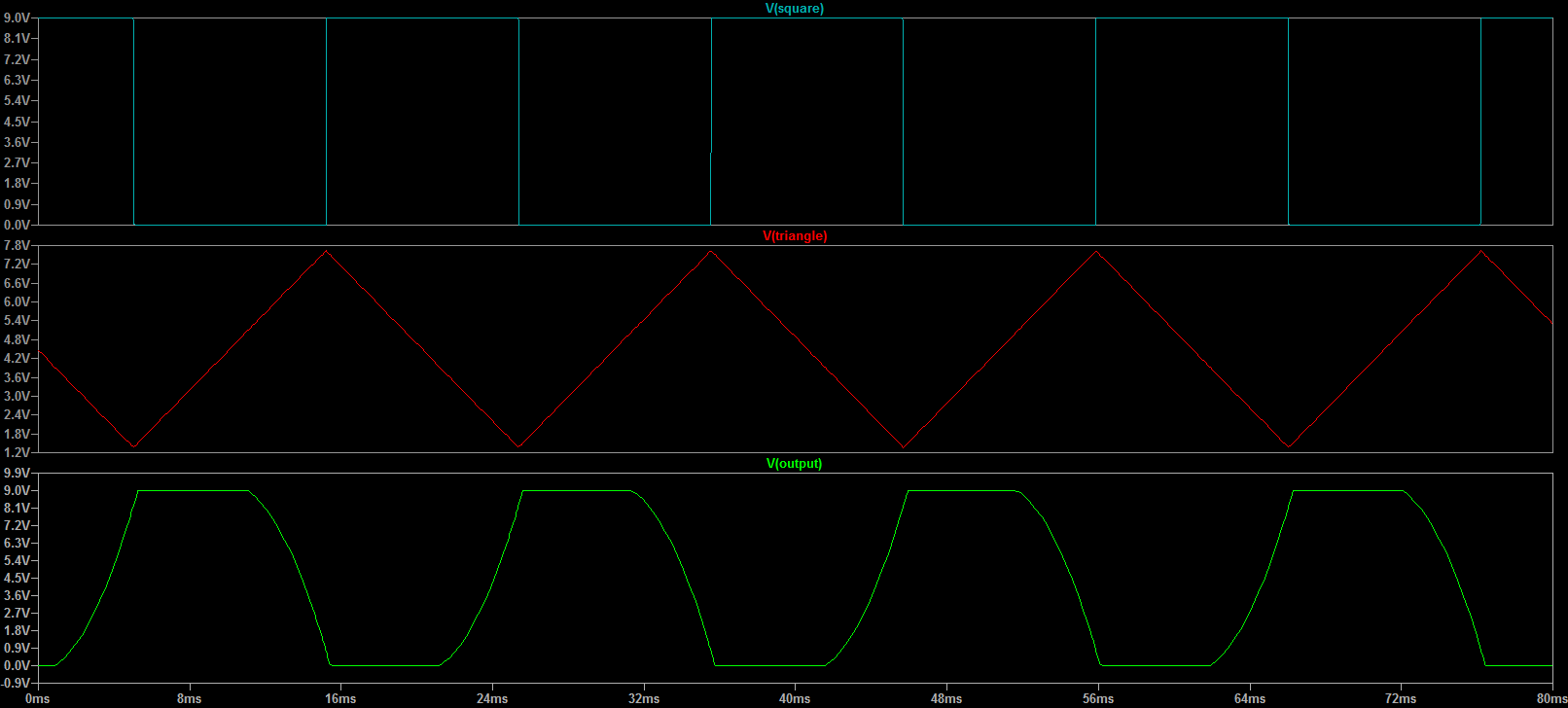The width and height of the screenshot is (1568, 708).
Task: Click the 32ms time axis label
Action: [x=644, y=699]
